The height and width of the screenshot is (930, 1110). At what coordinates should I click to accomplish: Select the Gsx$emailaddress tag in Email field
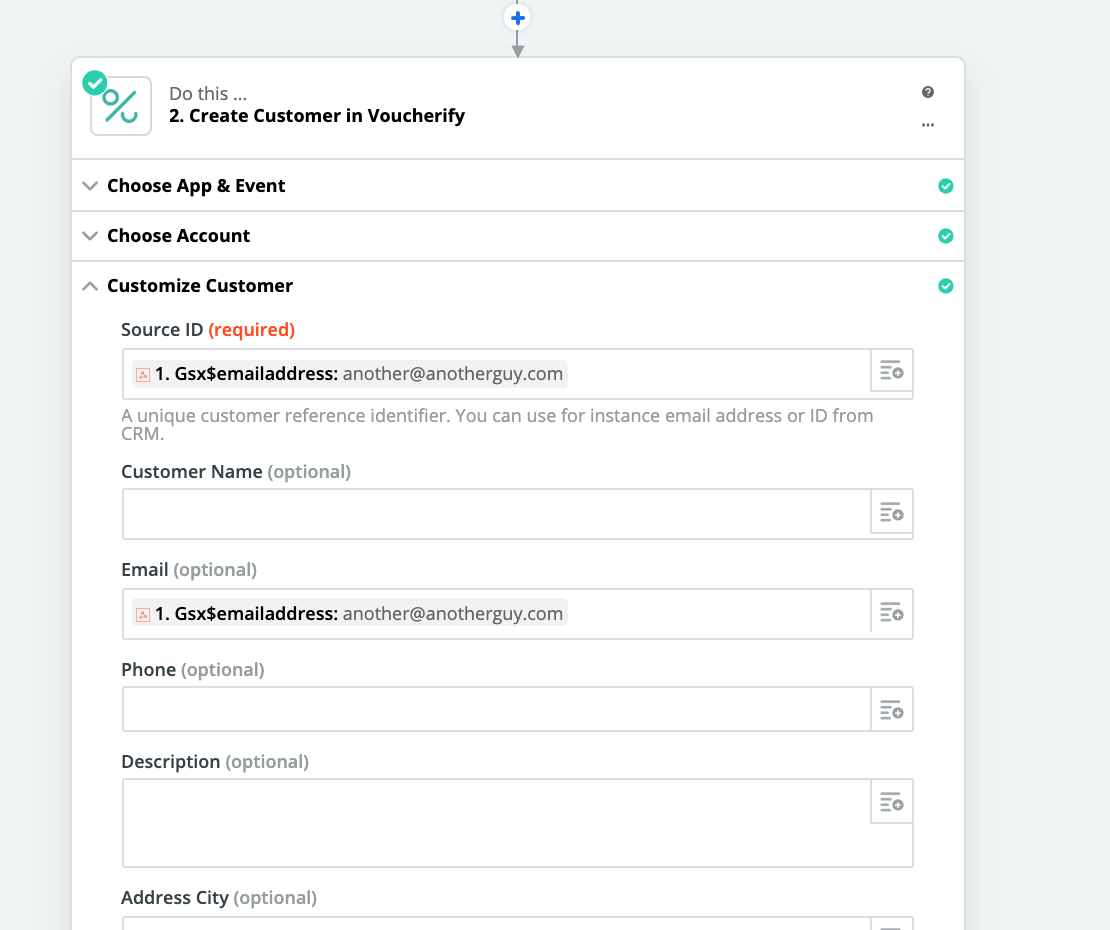(350, 614)
